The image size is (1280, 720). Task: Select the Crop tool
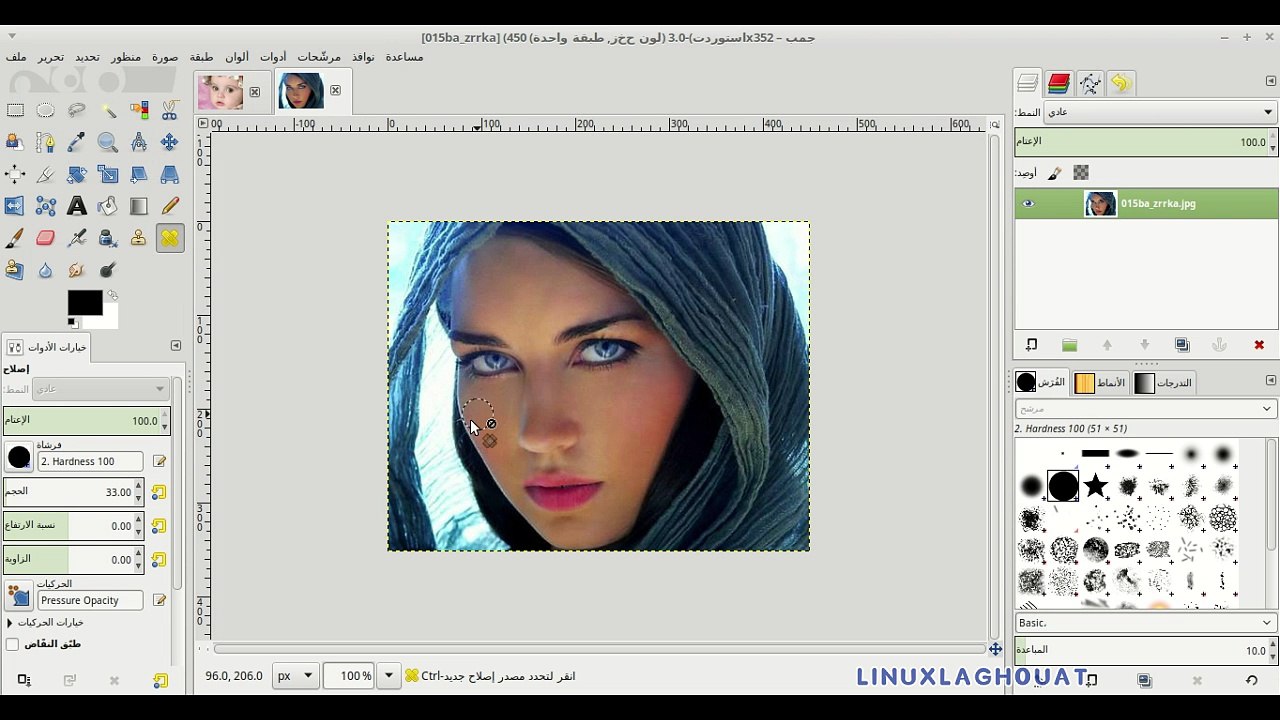point(46,175)
